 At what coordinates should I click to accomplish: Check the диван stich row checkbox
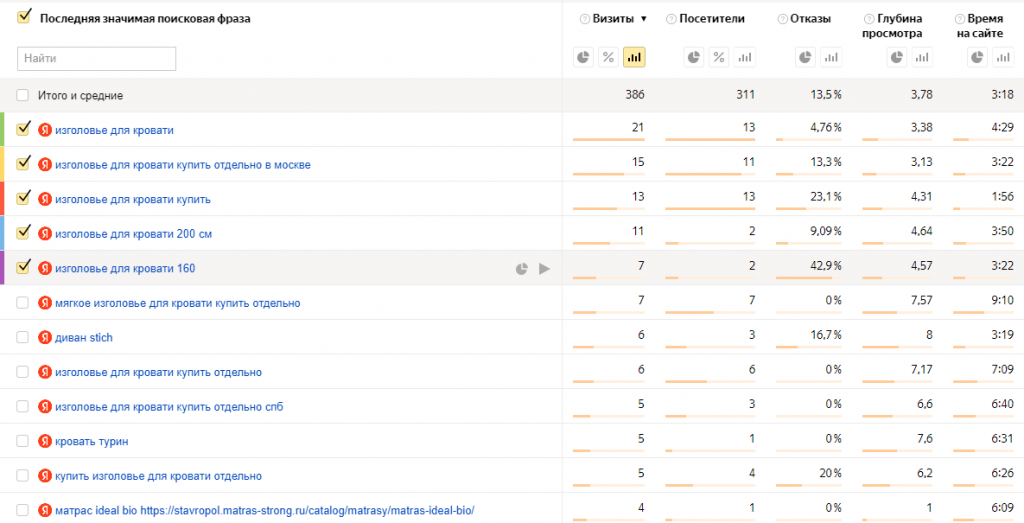[23, 338]
